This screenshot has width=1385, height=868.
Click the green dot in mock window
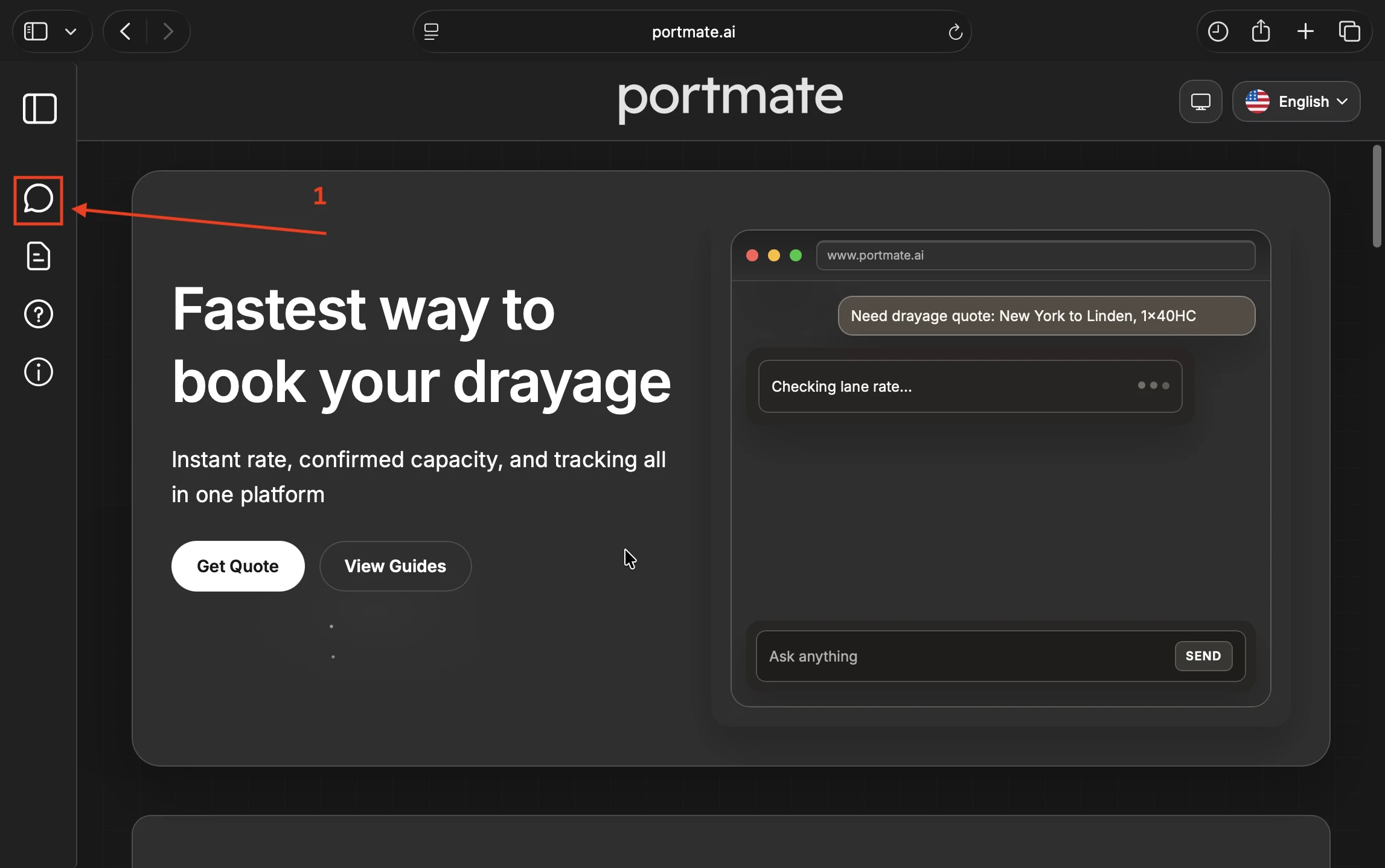[796, 255]
